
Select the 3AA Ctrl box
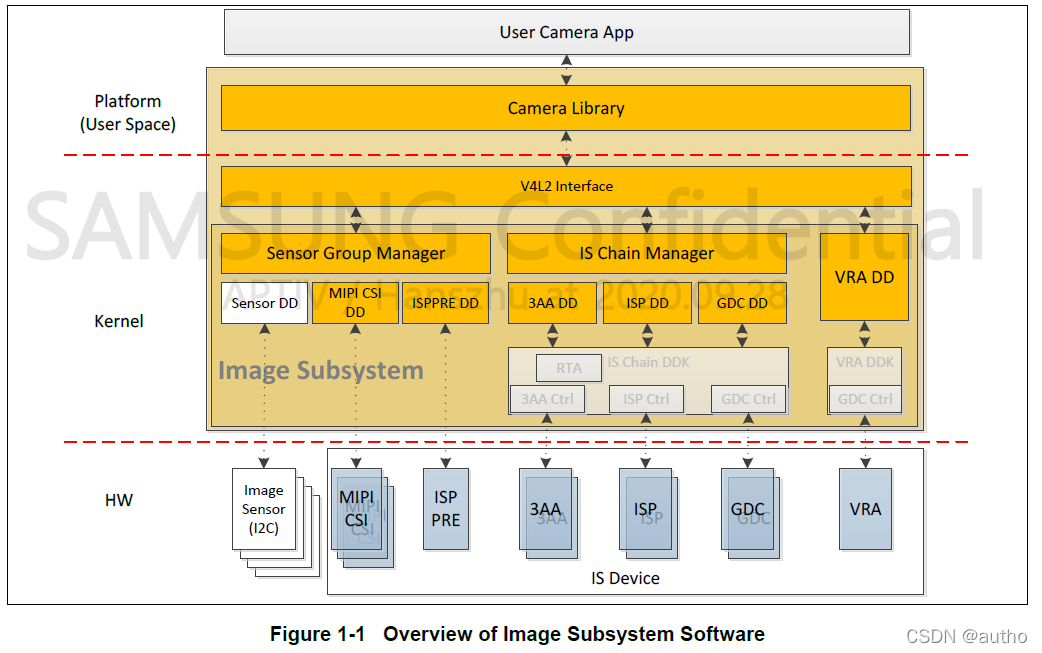click(547, 399)
